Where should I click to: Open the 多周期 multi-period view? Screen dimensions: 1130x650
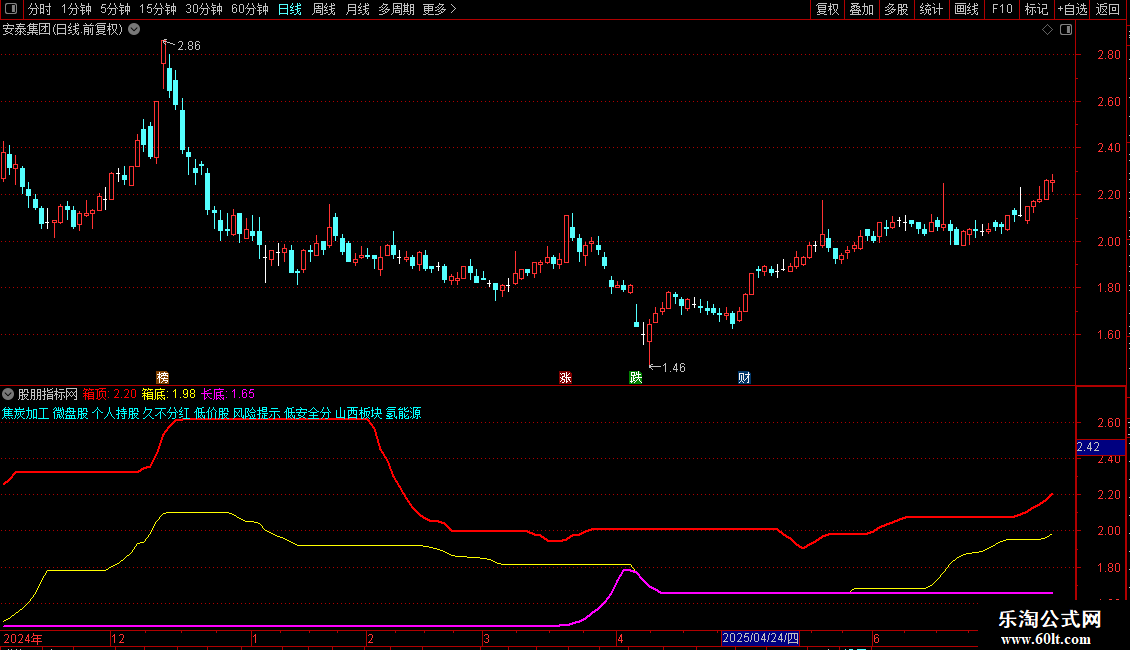pos(396,9)
